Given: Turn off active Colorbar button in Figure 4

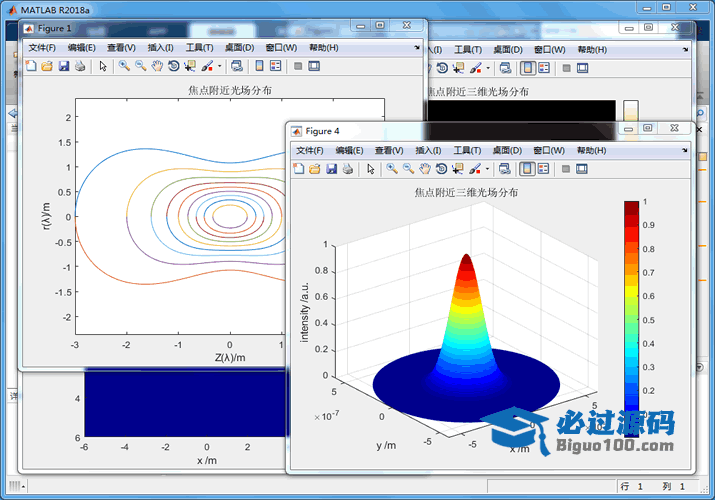Looking at the screenshot, I should coord(527,169).
